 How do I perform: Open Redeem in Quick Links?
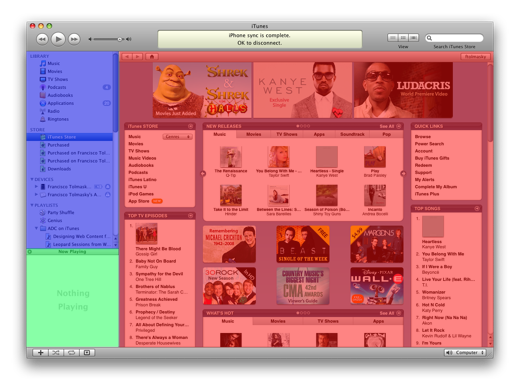(423, 165)
